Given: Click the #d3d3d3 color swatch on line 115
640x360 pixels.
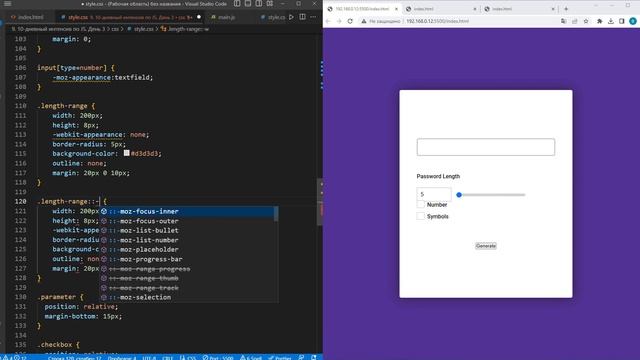Looking at the screenshot, I should (x=127, y=153).
